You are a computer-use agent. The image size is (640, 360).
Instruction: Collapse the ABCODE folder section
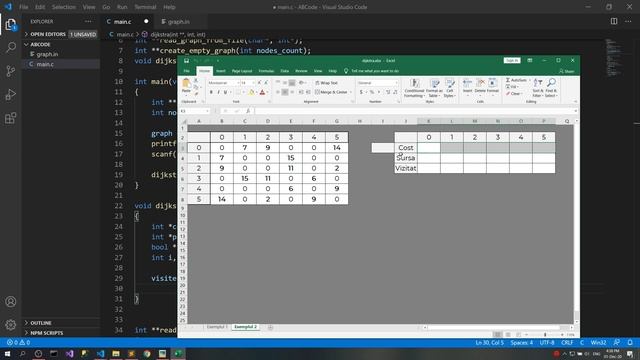pos(38,44)
